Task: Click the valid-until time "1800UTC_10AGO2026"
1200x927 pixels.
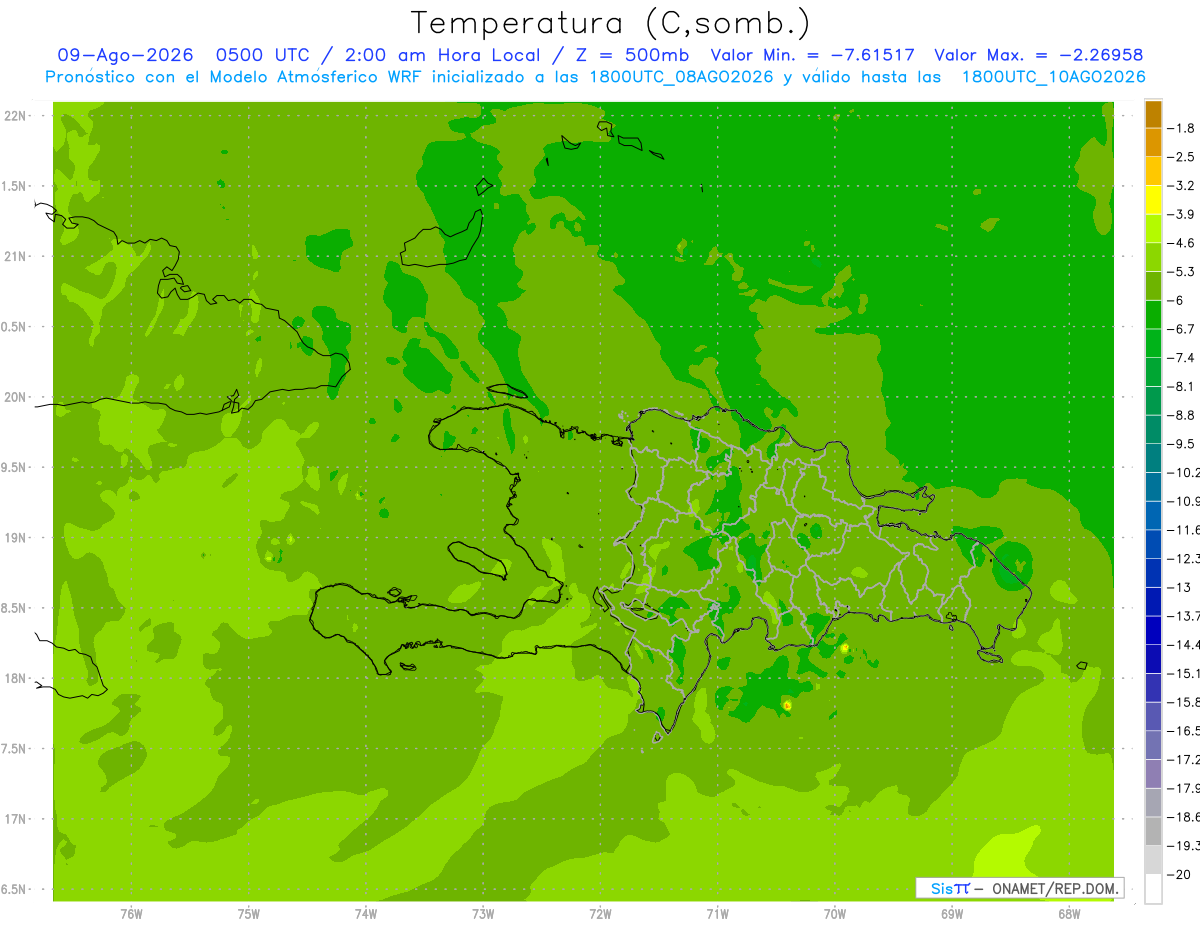Action: coord(1053,77)
